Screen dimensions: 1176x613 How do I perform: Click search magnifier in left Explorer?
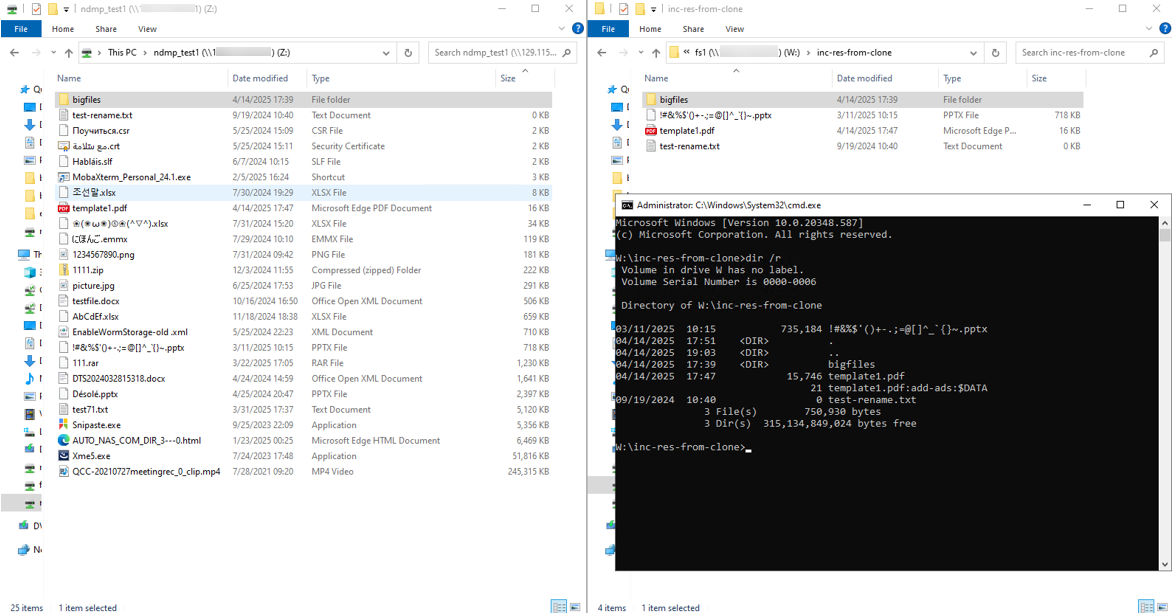coord(566,53)
